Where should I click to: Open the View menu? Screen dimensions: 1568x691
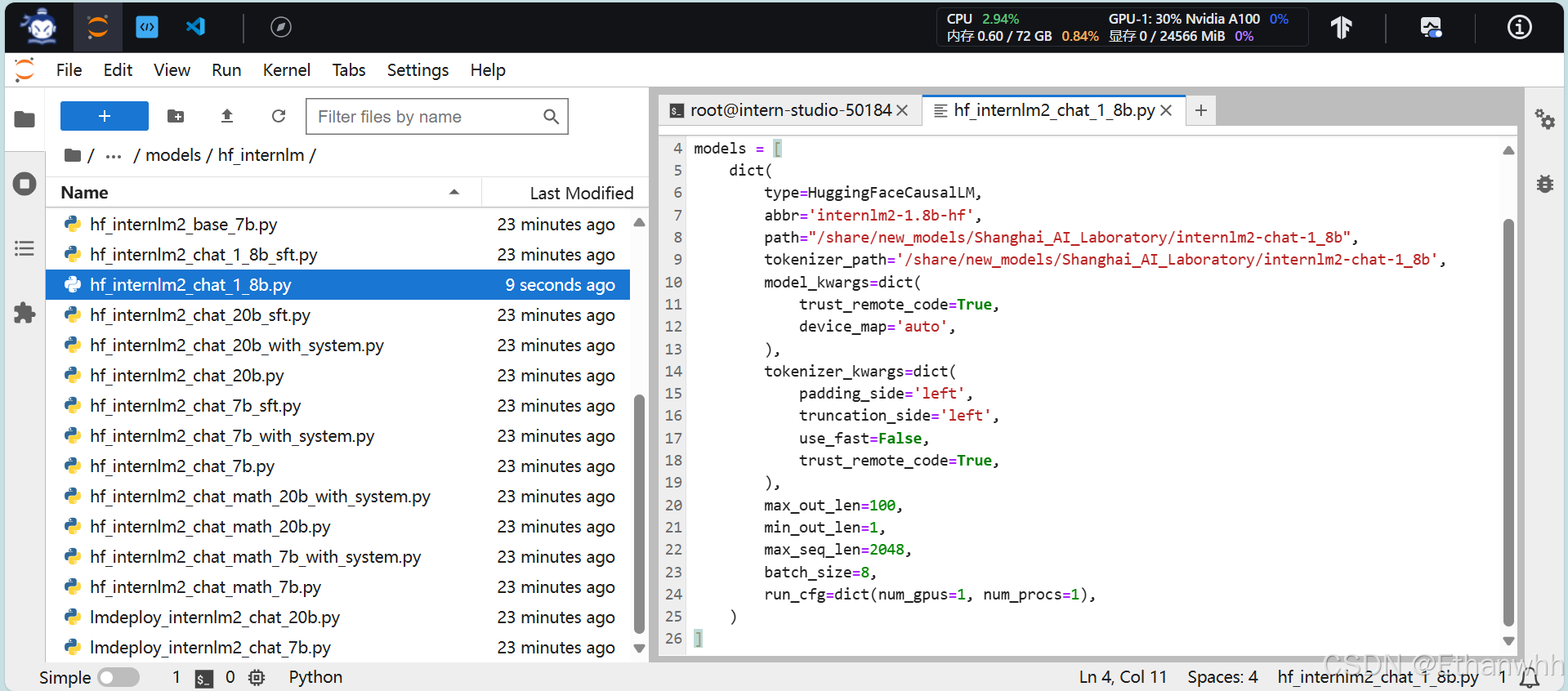coord(172,70)
